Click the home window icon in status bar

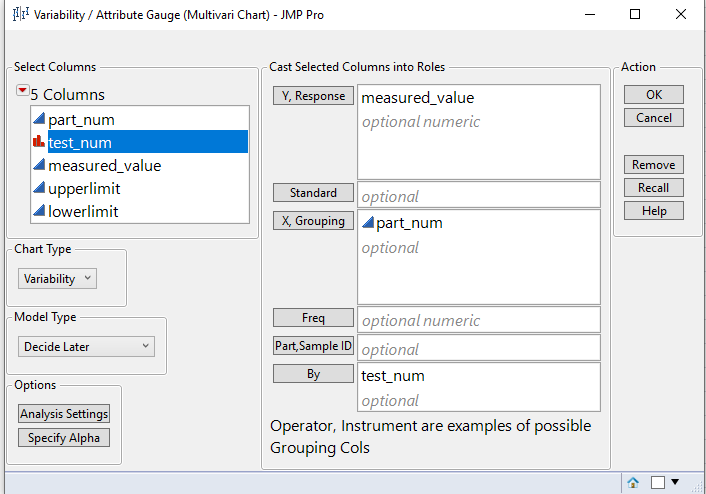[x=632, y=482]
